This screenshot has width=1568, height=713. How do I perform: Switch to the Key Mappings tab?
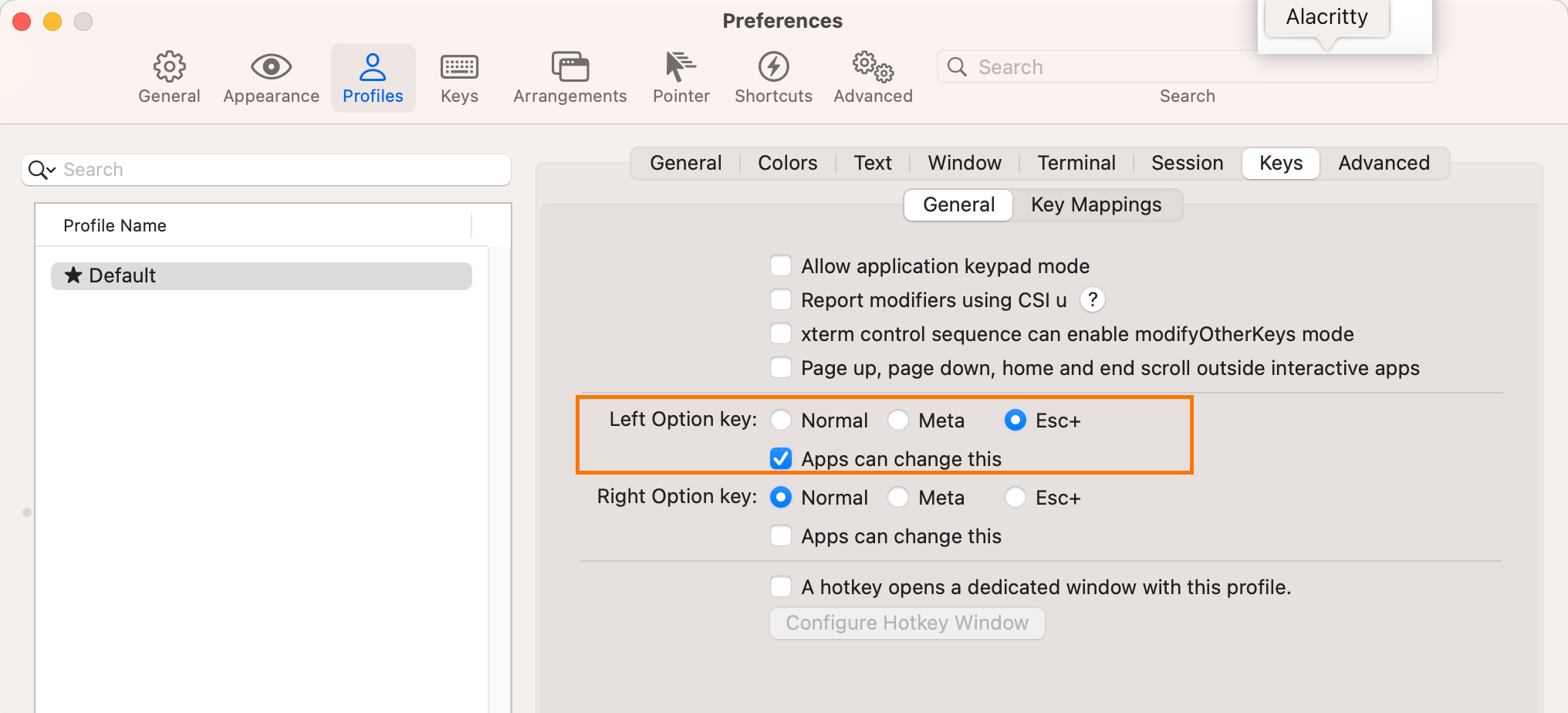pos(1096,205)
